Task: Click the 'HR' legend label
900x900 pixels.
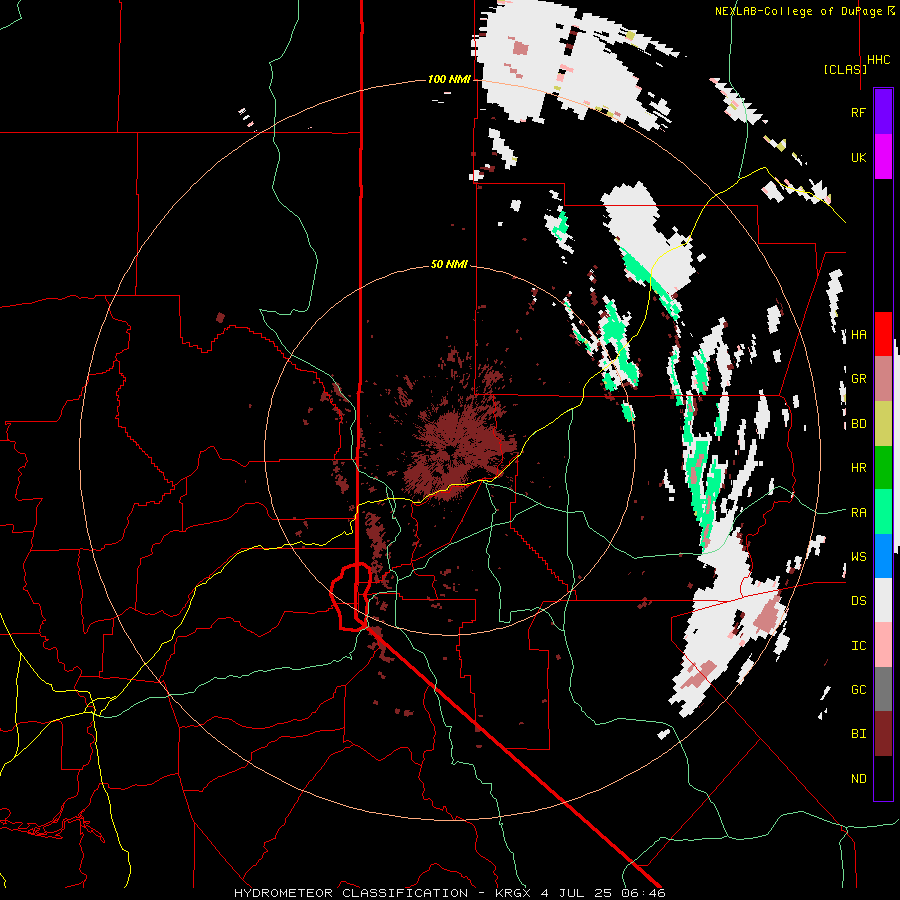Action: point(858,468)
